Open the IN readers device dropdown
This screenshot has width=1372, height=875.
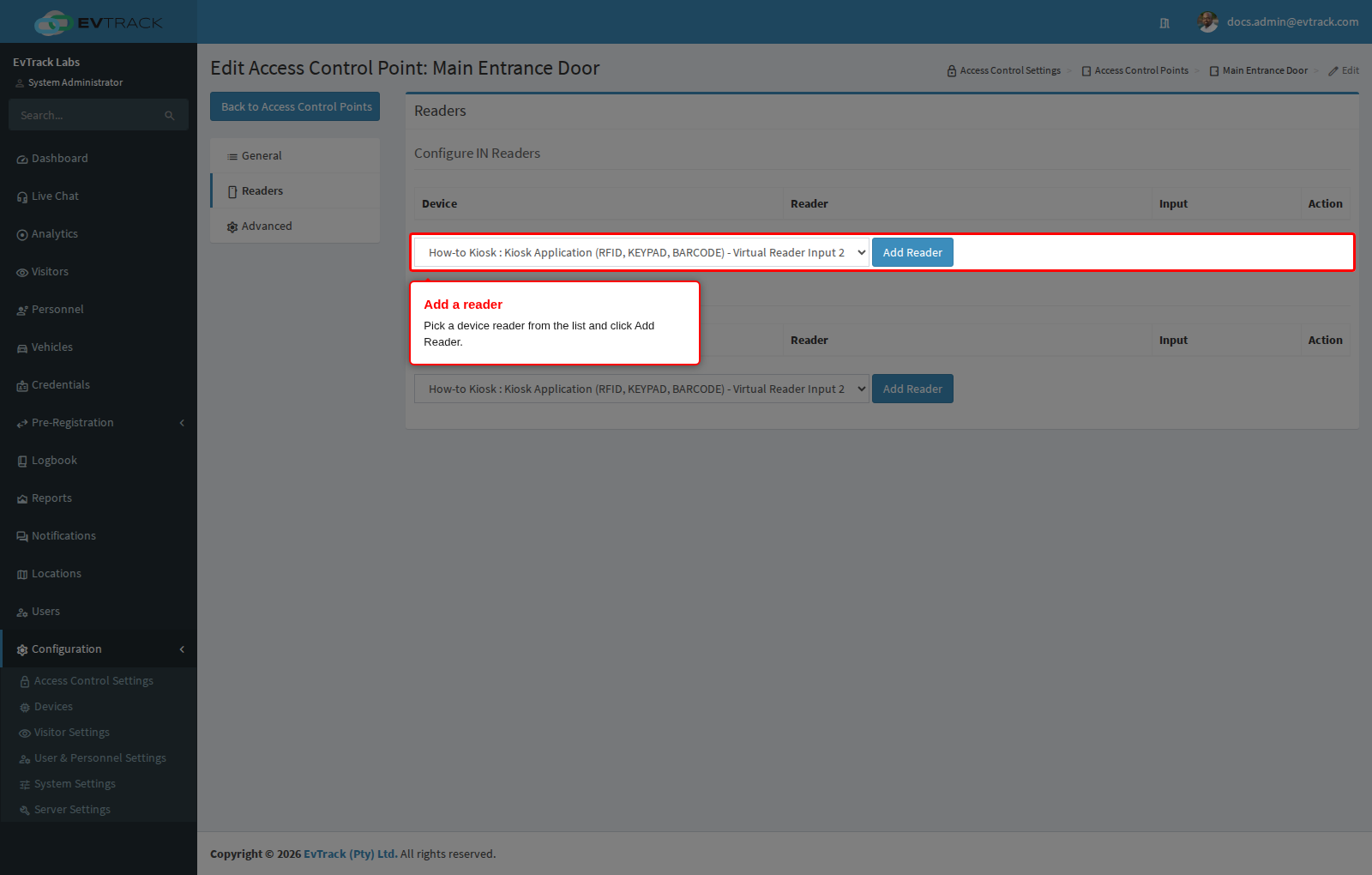(641, 252)
